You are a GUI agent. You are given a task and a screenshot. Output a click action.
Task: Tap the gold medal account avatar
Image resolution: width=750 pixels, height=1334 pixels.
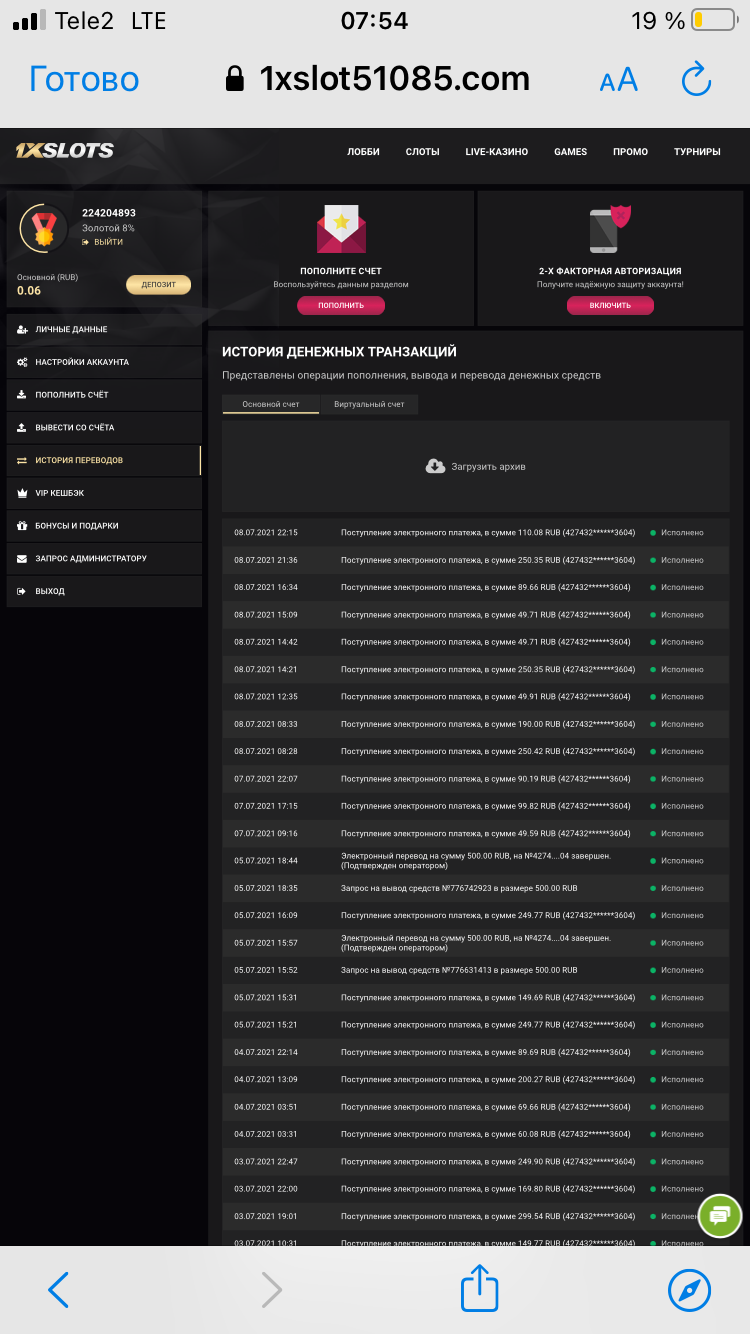pos(44,229)
